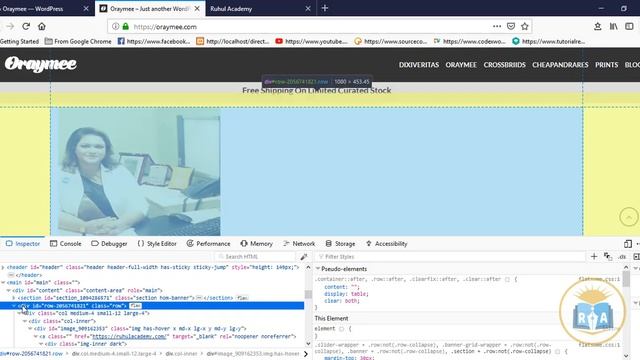Switch to Console devtools tab

[x=66, y=244]
